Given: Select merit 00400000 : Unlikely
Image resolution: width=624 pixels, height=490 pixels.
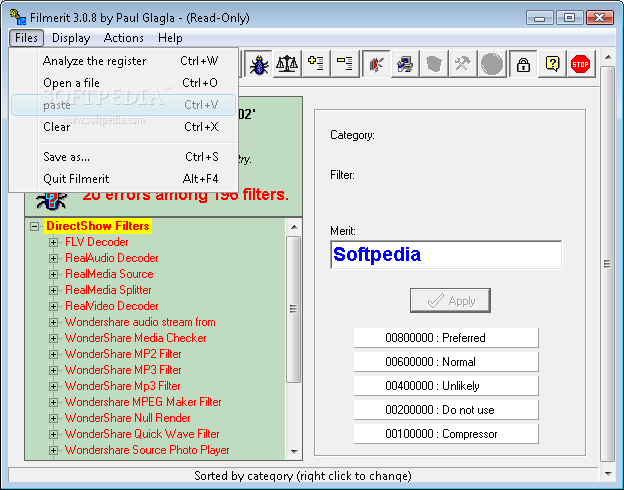Looking at the screenshot, I should click(446, 386).
